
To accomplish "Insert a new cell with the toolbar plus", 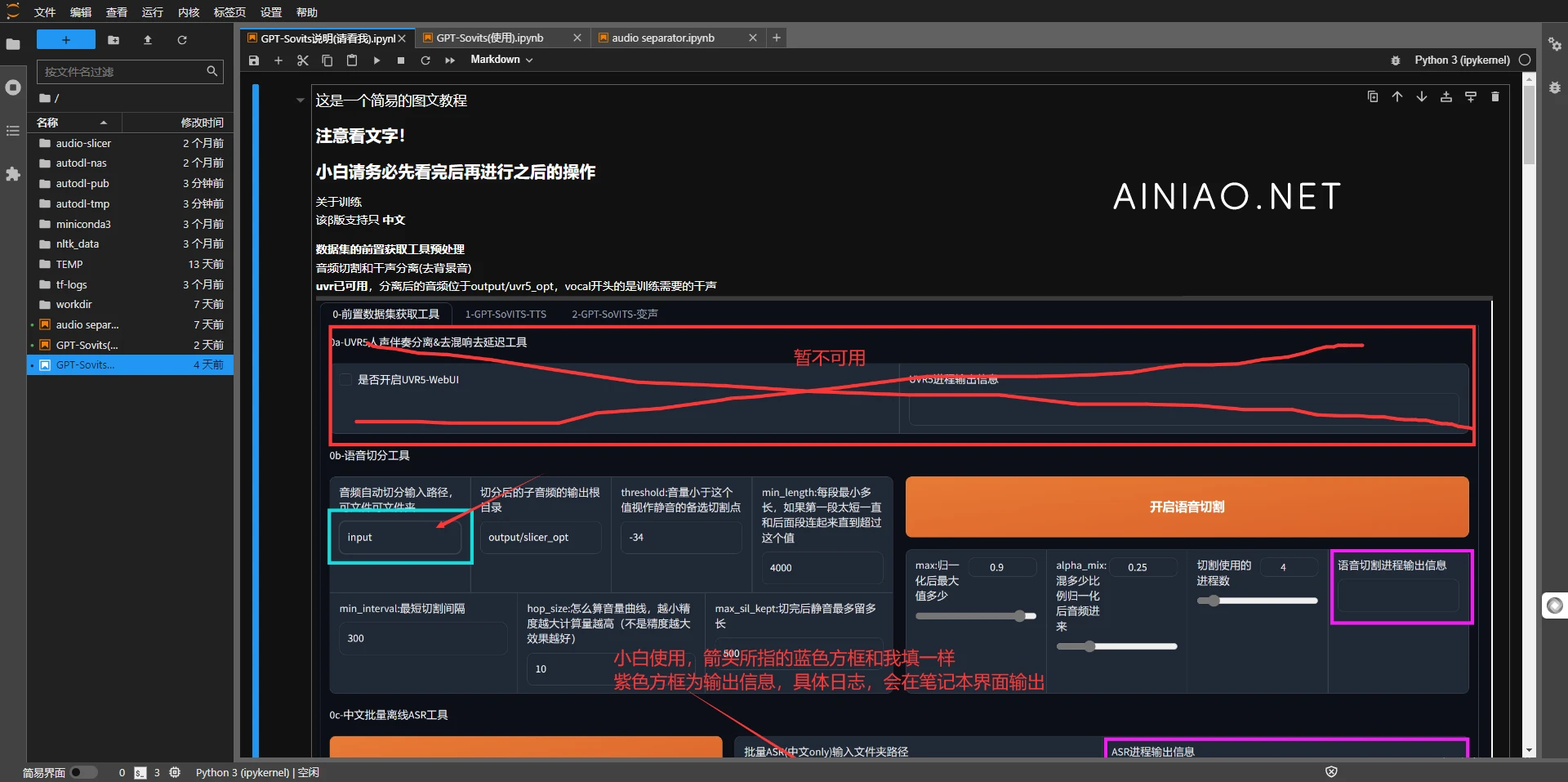I will coord(278,60).
